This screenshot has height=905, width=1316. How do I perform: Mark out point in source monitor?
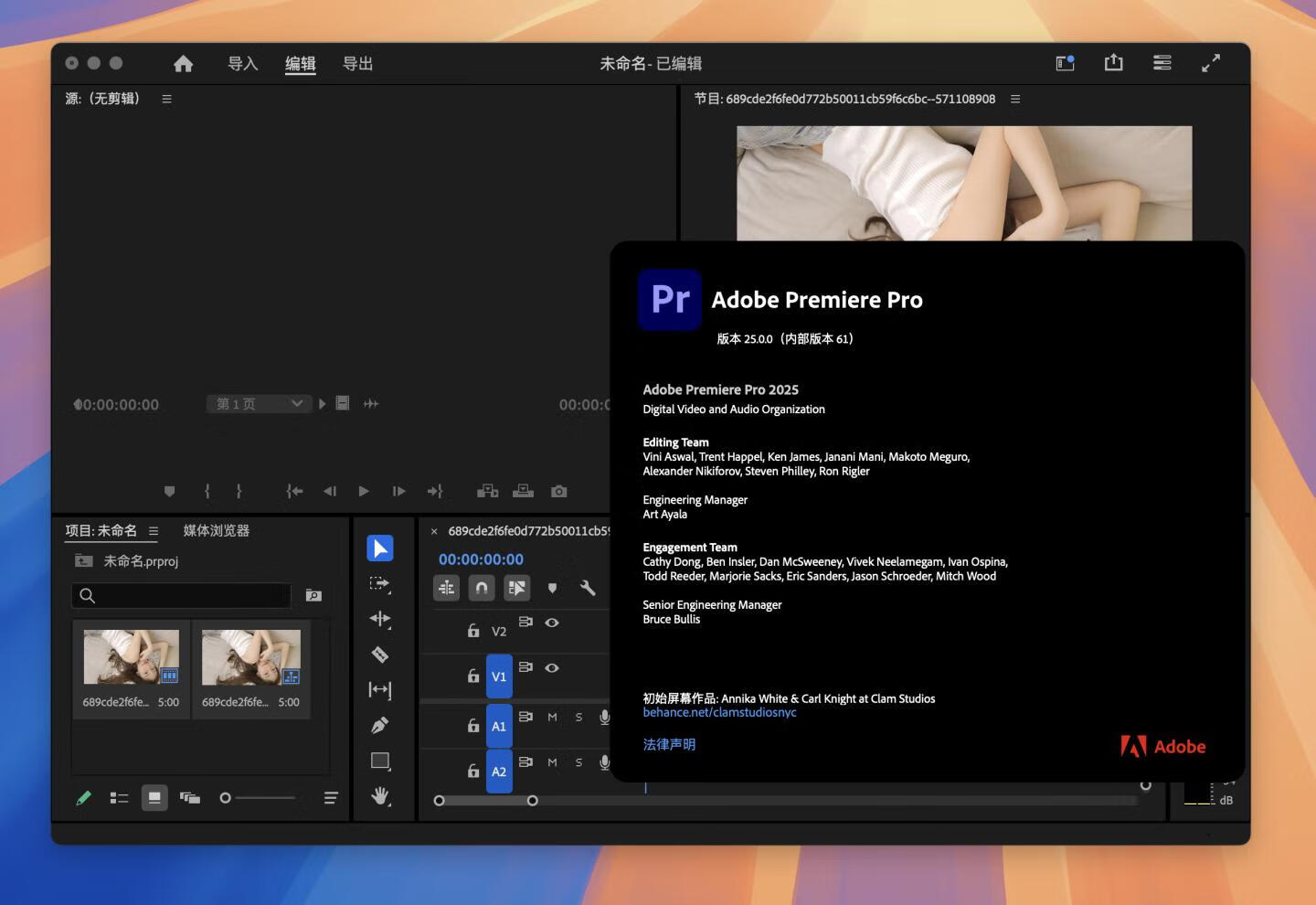(239, 491)
